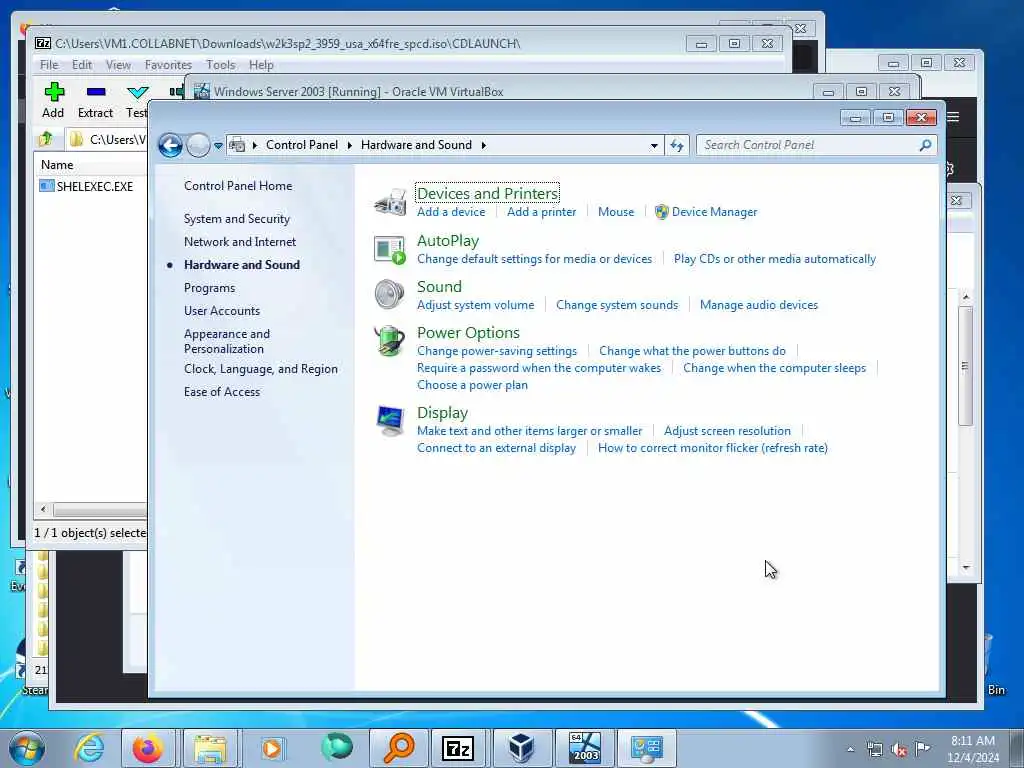This screenshot has height=768, width=1024.
Task: Click the vertical scrollbar thumb in background window
Action: (x=966, y=366)
